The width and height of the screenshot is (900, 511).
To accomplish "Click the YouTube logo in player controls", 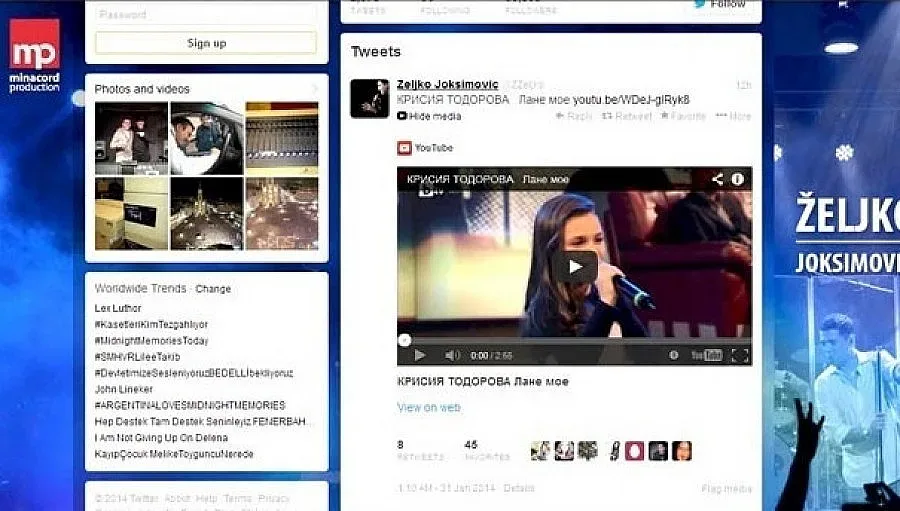I will click(706, 355).
